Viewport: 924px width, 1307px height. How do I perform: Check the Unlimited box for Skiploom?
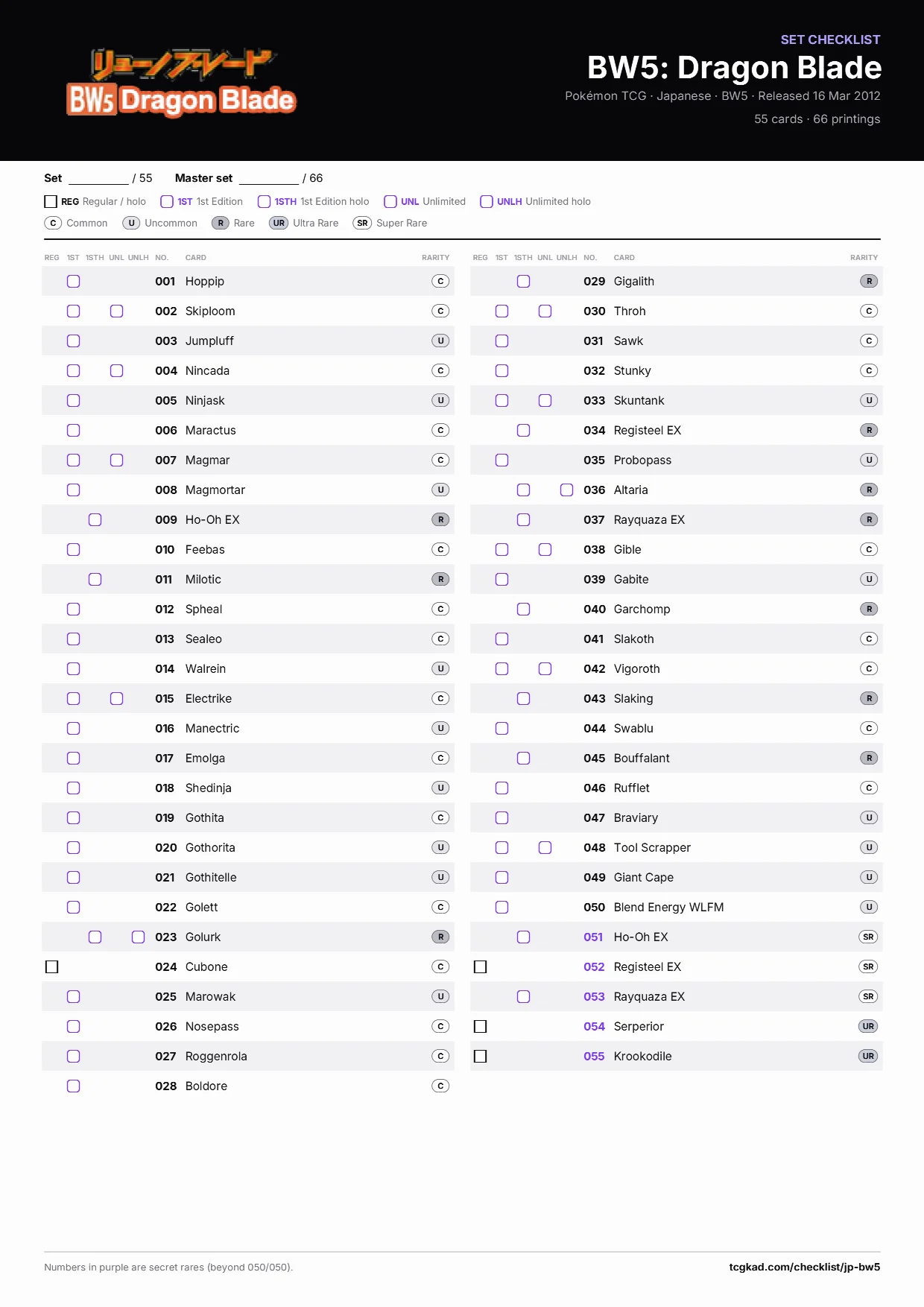116,311
